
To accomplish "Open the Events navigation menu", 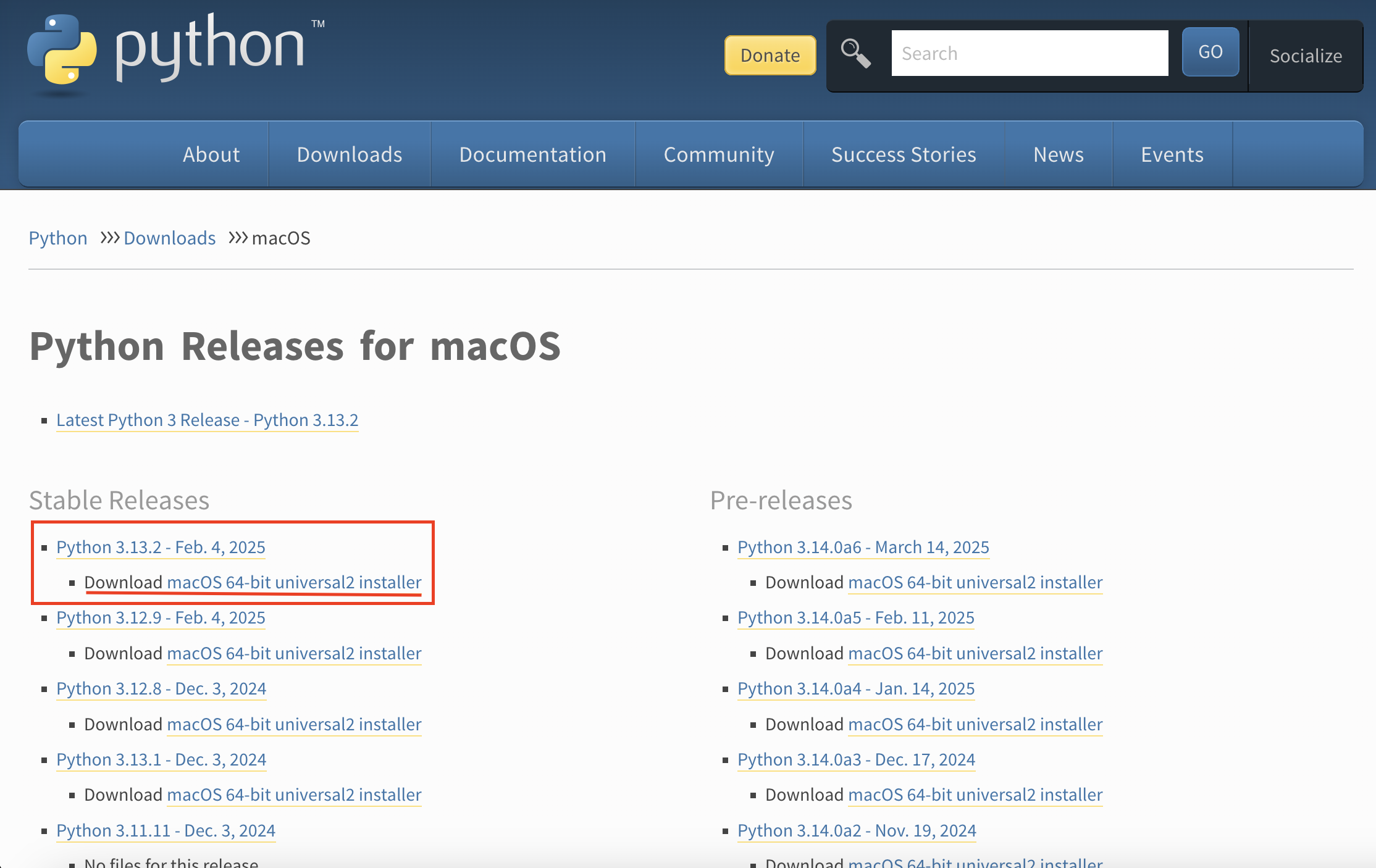I will 1172,154.
